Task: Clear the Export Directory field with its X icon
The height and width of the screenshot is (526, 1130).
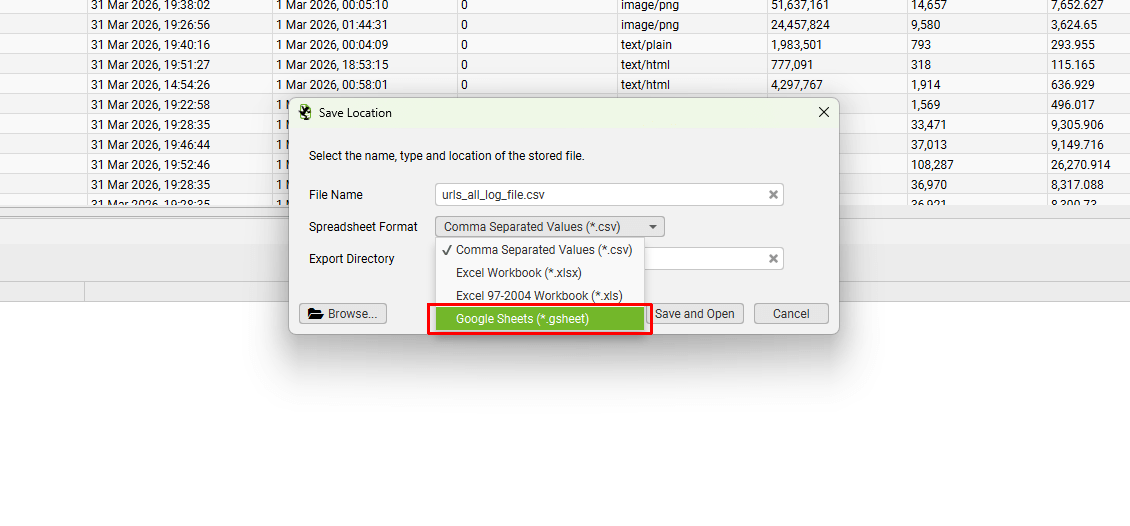Action: [773, 259]
